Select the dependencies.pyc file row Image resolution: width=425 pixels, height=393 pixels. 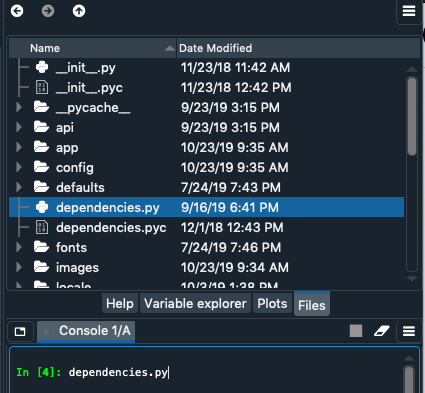tap(206, 227)
